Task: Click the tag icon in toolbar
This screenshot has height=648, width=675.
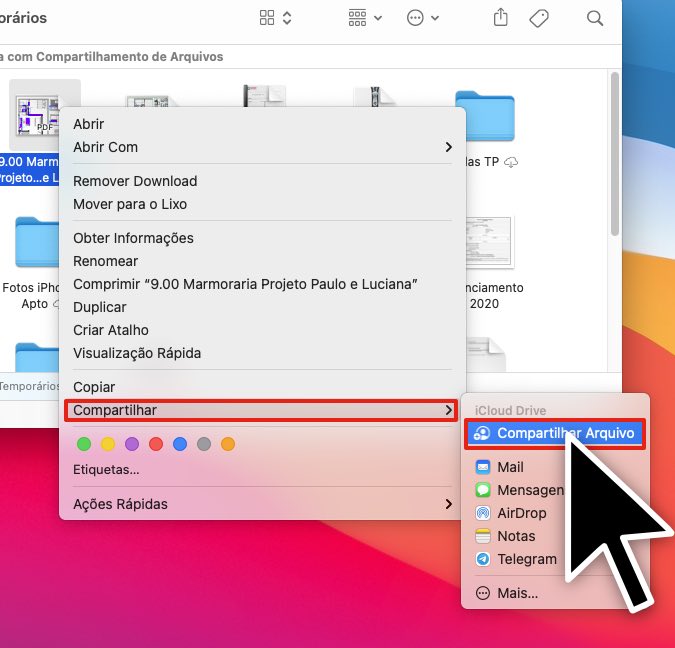Action: (539, 18)
